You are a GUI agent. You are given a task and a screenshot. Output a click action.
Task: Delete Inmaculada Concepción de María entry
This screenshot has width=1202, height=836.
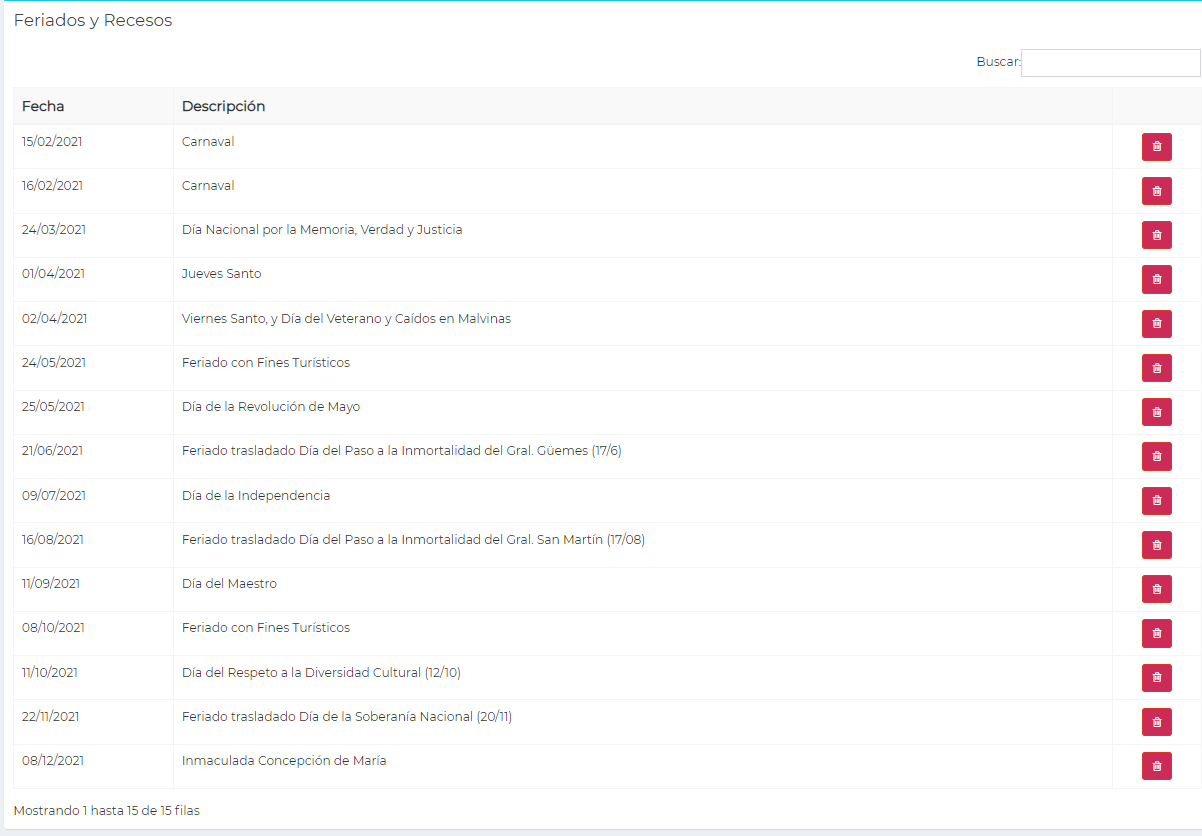[1156, 766]
